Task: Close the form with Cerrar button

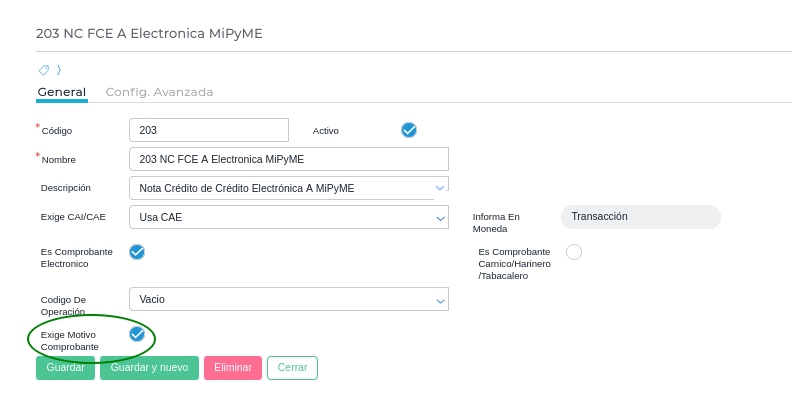Action: click(292, 368)
